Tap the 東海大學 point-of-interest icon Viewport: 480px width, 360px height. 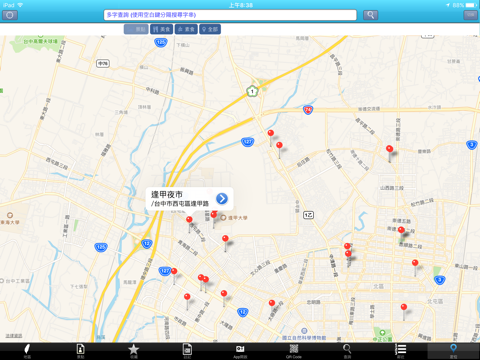(10, 215)
